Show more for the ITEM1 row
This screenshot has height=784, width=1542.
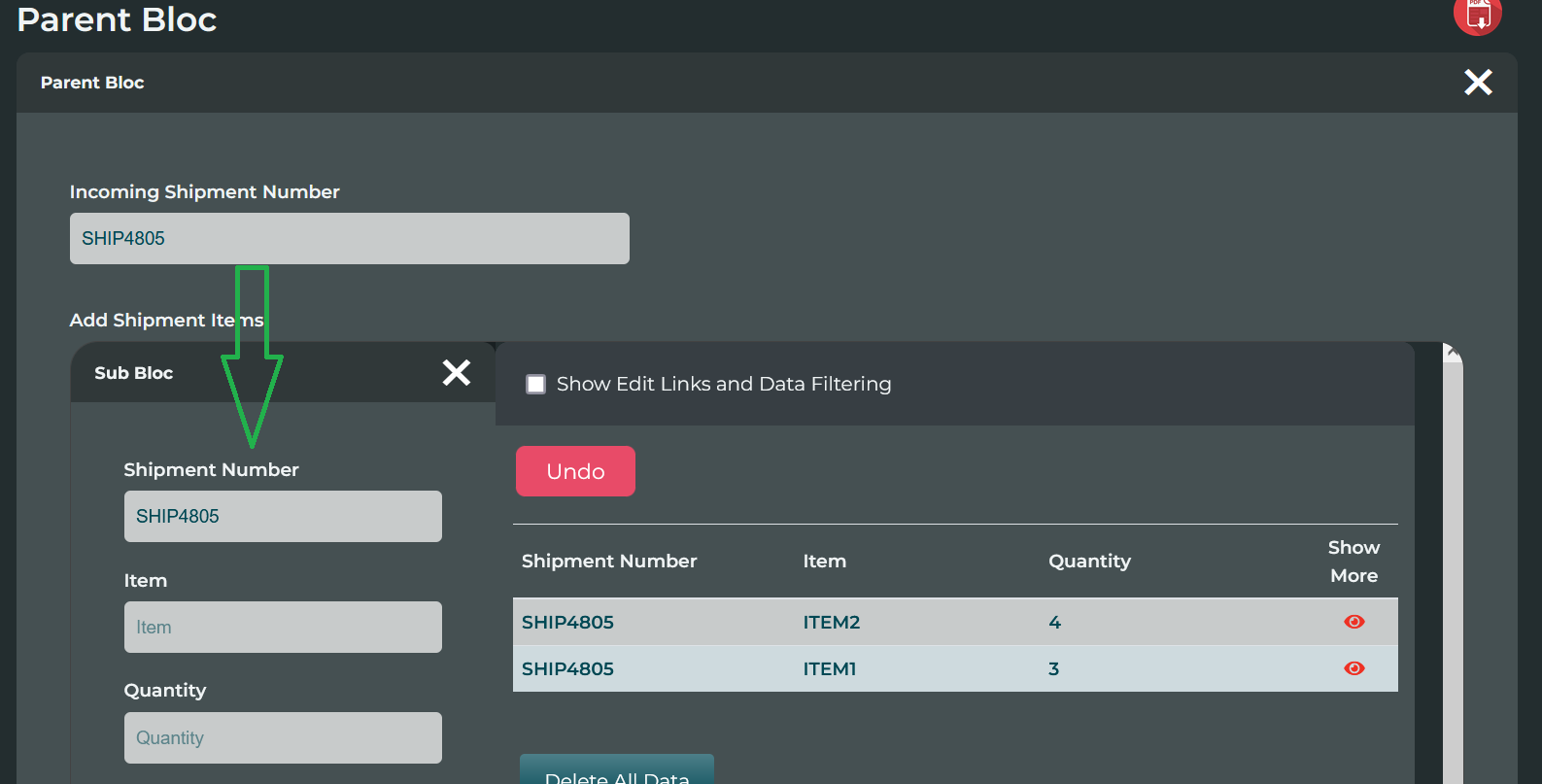click(1354, 668)
